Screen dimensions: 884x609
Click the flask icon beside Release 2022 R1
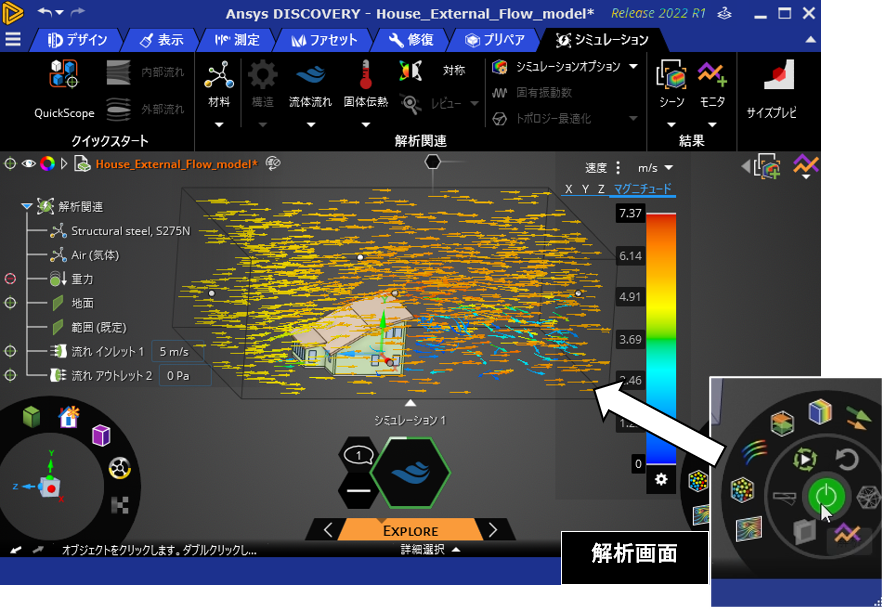pyautogui.click(x=724, y=13)
